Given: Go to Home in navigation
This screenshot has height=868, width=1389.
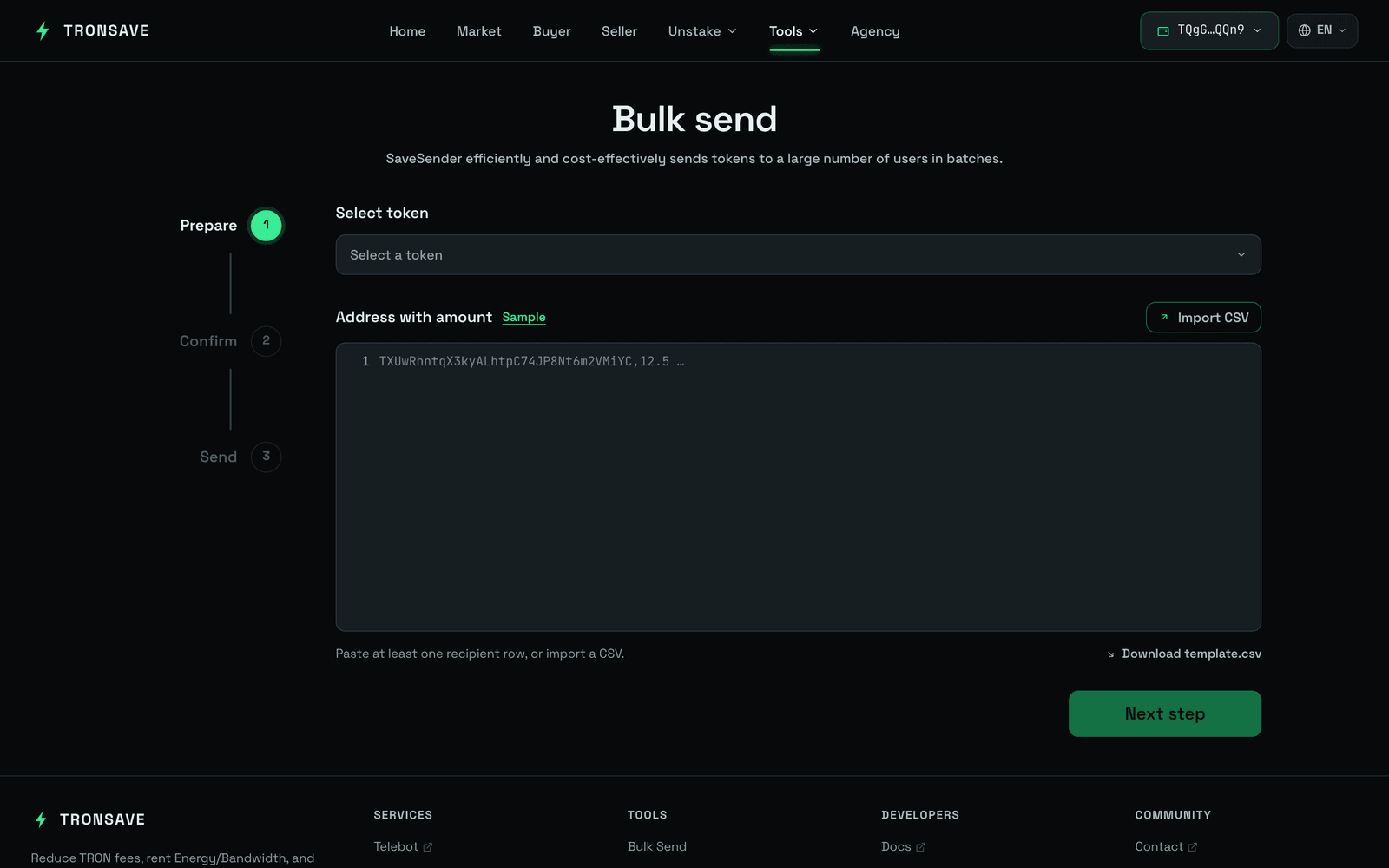Looking at the screenshot, I should [x=407, y=31].
